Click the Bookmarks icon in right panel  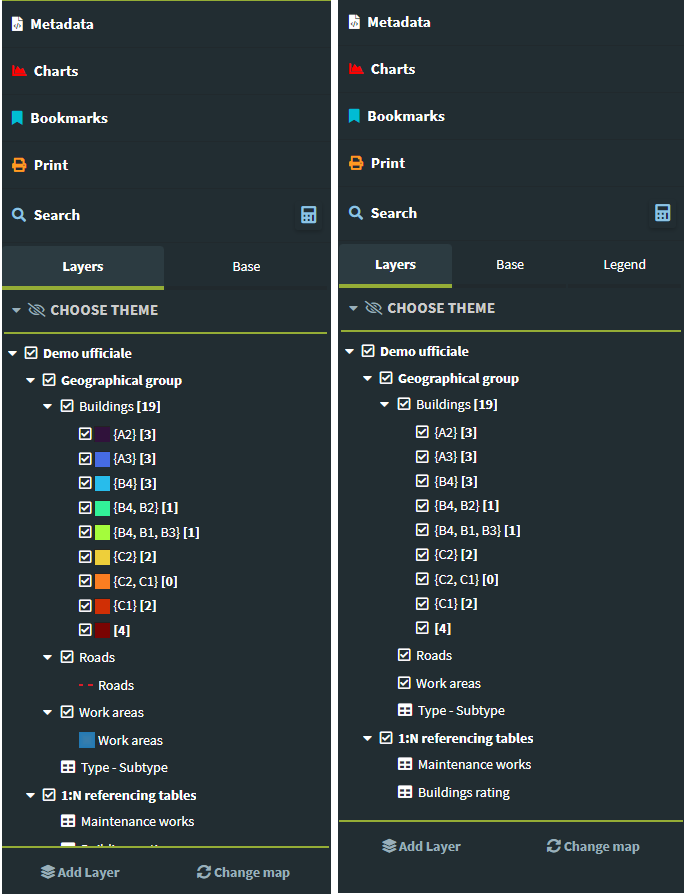coord(355,116)
